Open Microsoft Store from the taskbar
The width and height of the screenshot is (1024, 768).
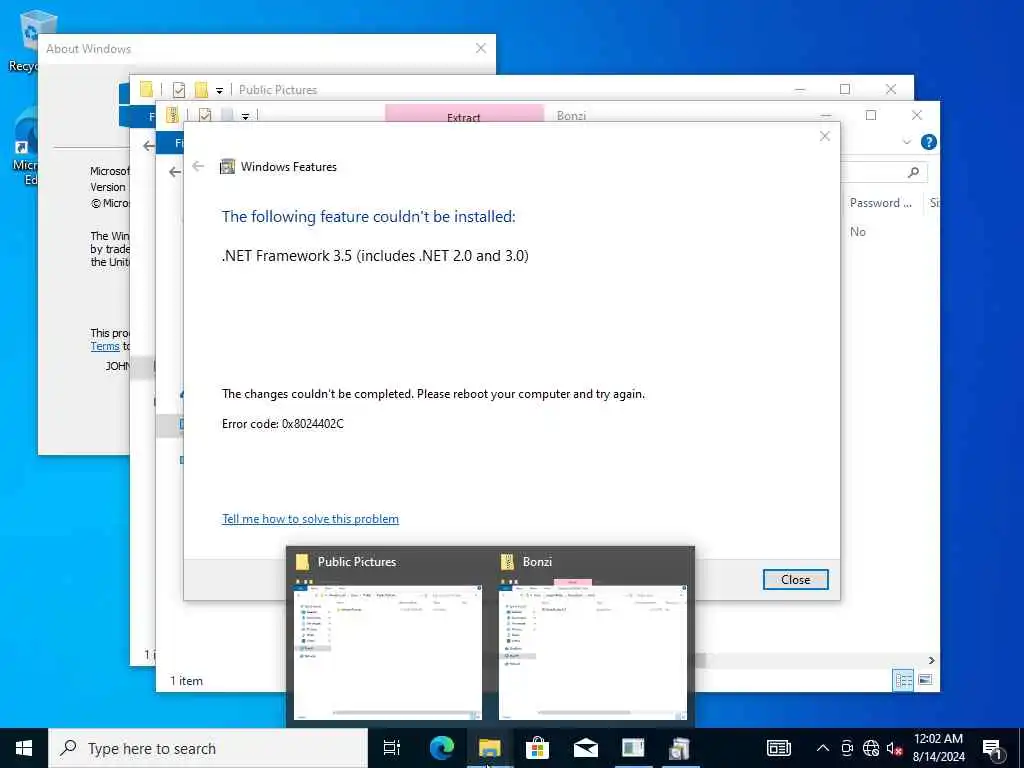pos(537,748)
